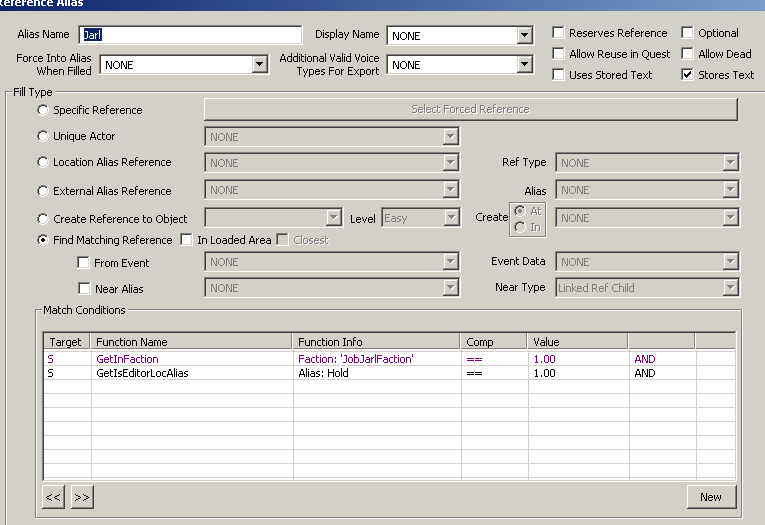Click the Select Forced Reference button
Image resolution: width=765 pixels, height=525 pixels.
[470, 109]
